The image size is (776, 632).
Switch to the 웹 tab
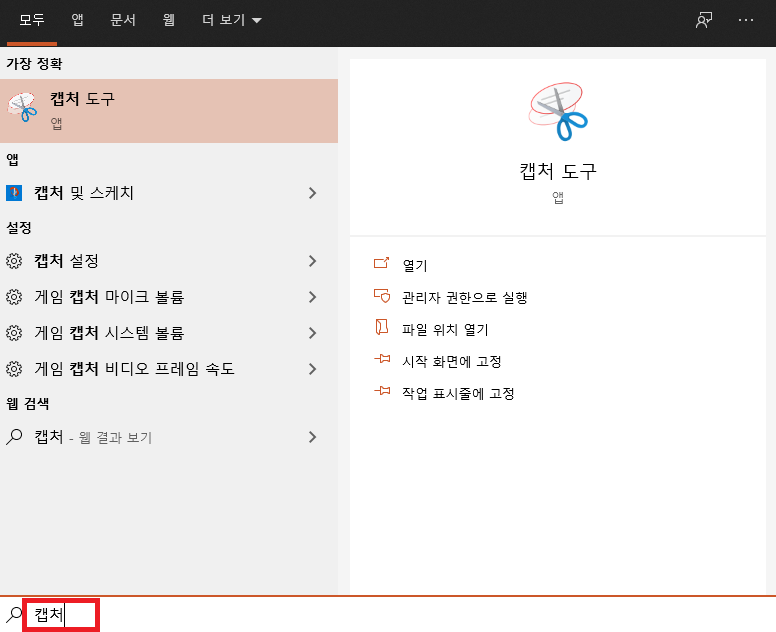[169, 20]
